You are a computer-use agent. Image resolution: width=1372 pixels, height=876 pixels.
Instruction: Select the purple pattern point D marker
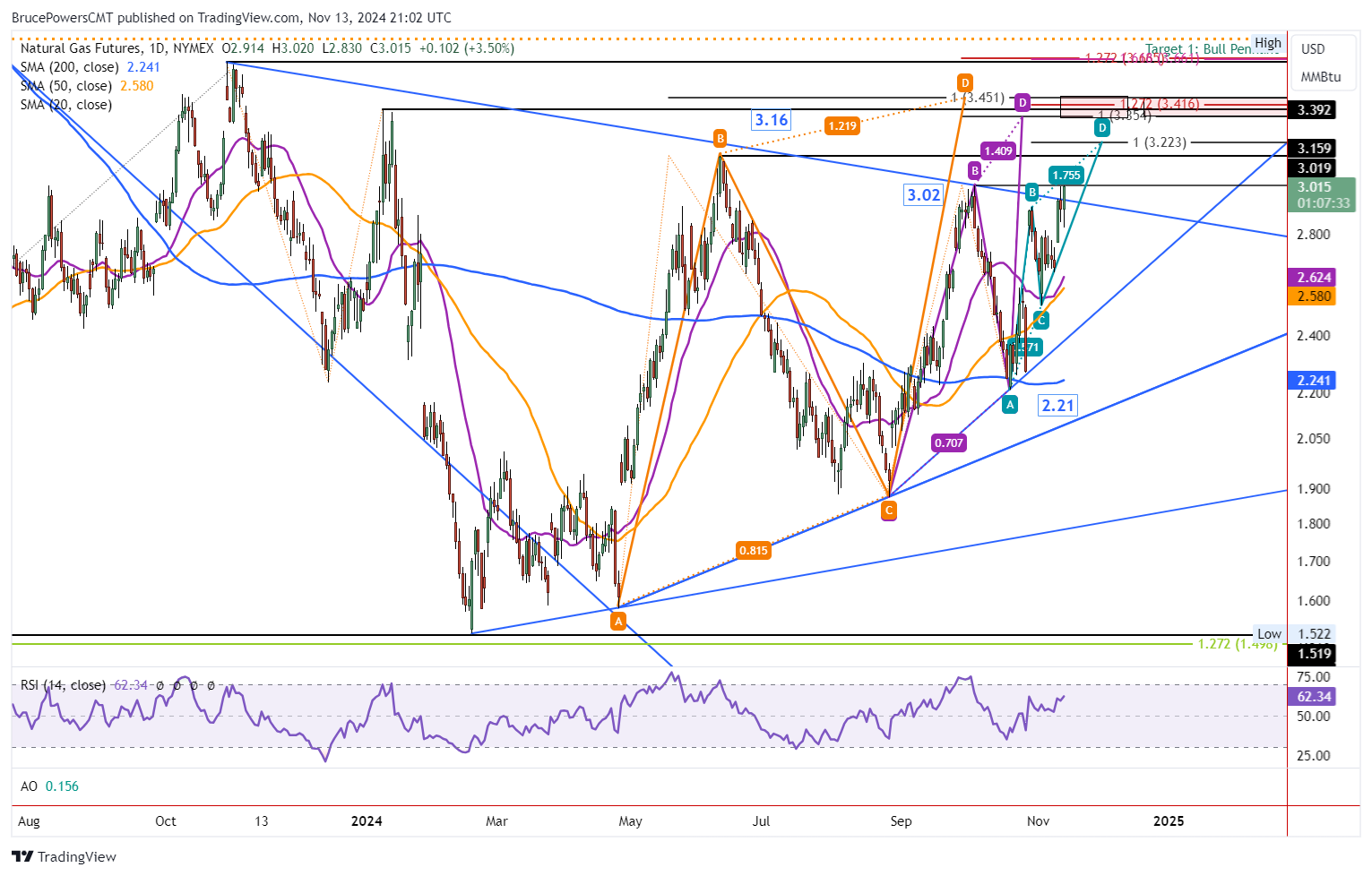click(x=1023, y=103)
